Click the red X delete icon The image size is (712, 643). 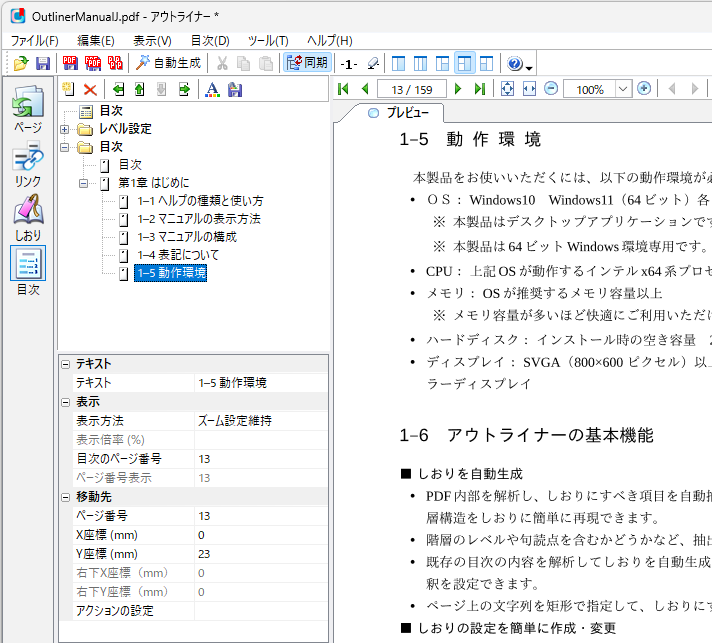click(x=90, y=89)
